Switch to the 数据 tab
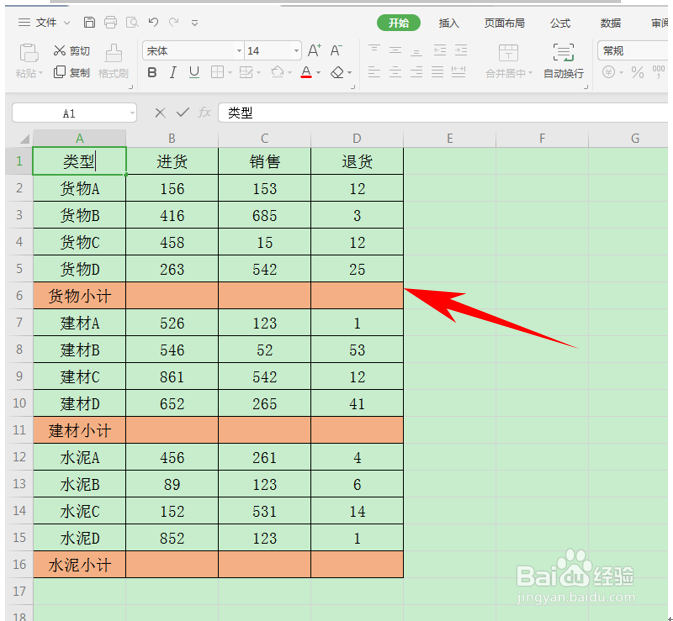The image size is (673, 621). 610,23
